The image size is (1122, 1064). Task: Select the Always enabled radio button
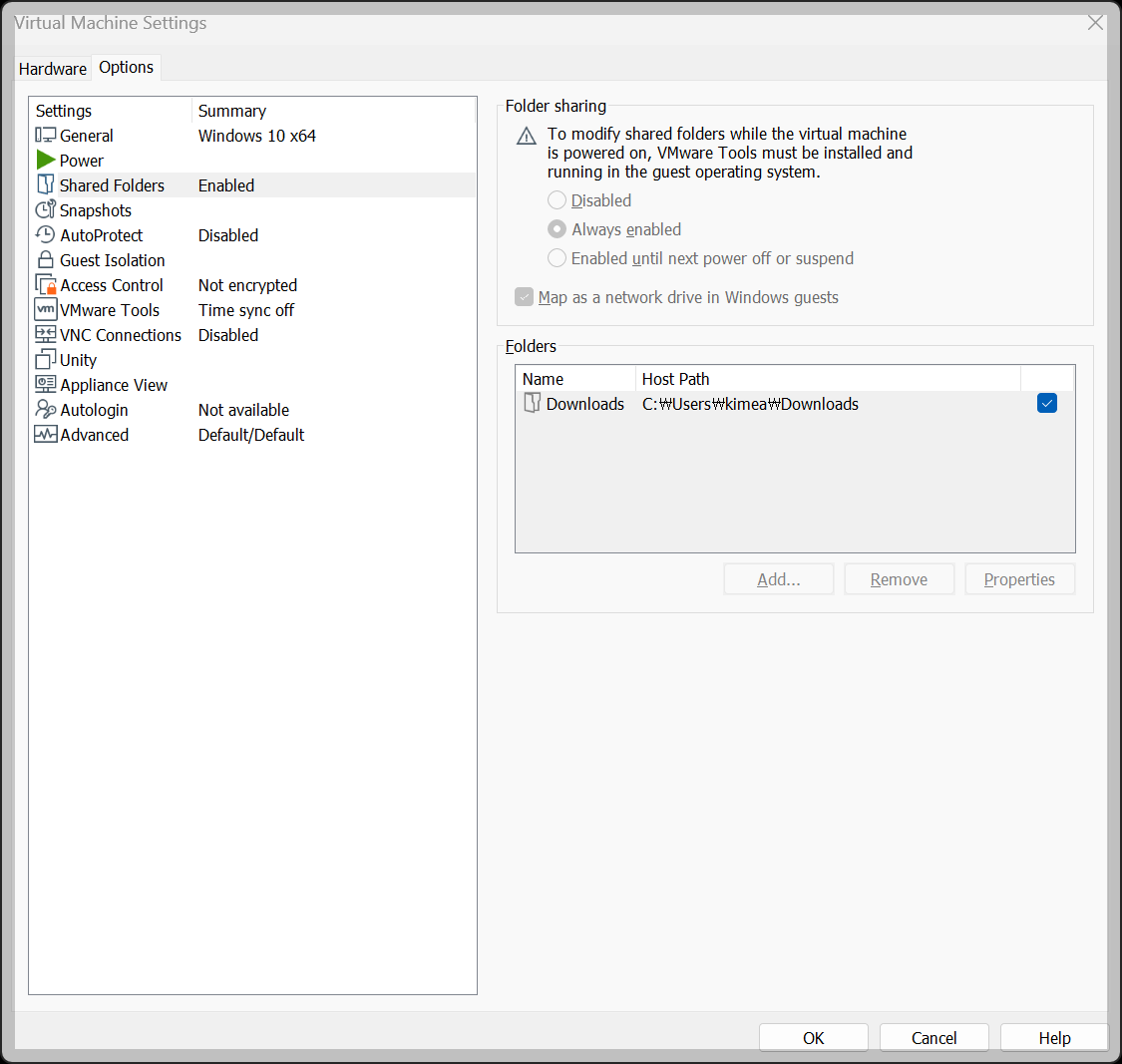(x=557, y=229)
